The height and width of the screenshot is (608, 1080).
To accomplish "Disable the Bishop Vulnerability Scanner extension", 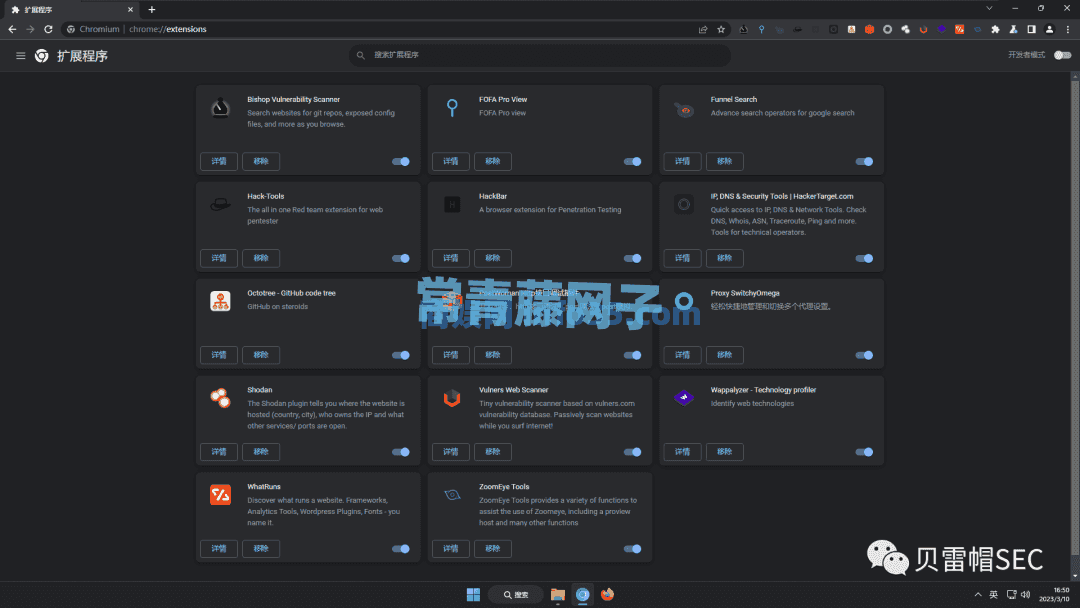I will point(401,162).
